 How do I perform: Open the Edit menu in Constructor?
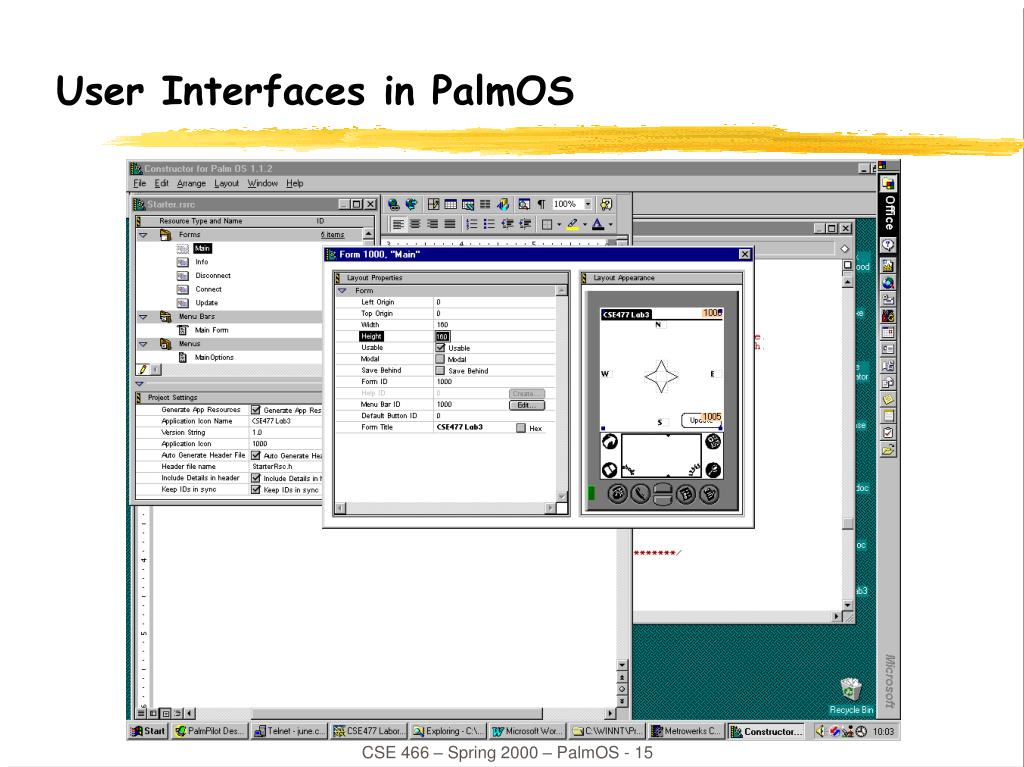(161, 184)
